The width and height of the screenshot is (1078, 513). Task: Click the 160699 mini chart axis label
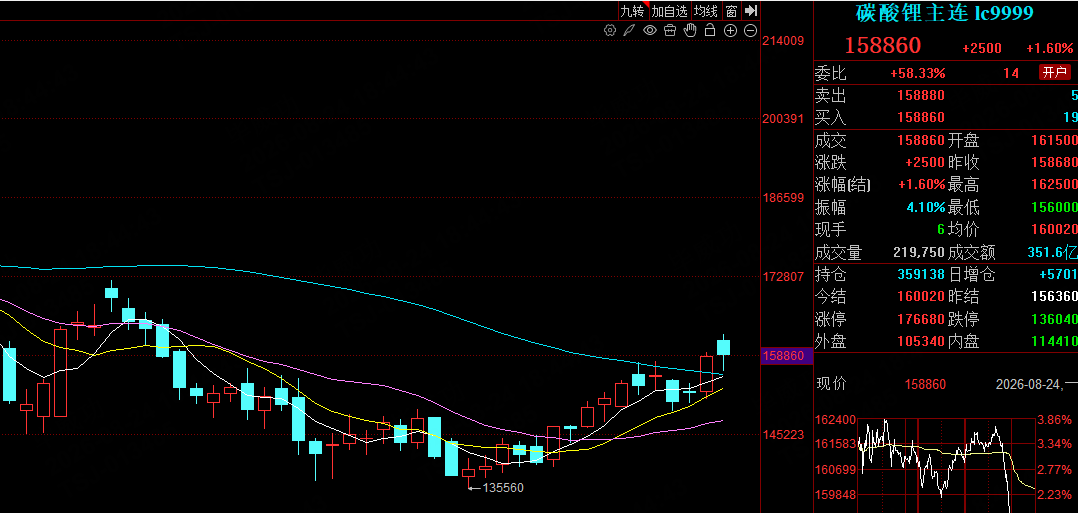point(836,470)
